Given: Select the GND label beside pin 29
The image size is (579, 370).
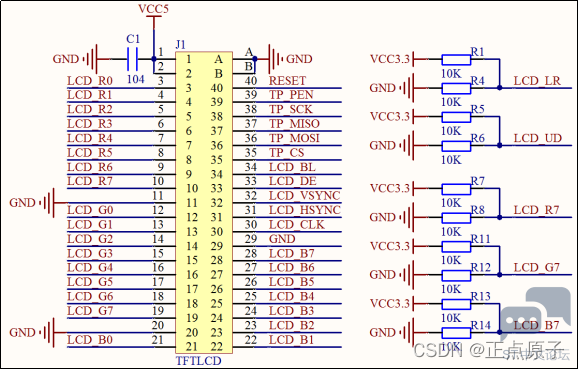Looking at the screenshot, I should (282, 239).
